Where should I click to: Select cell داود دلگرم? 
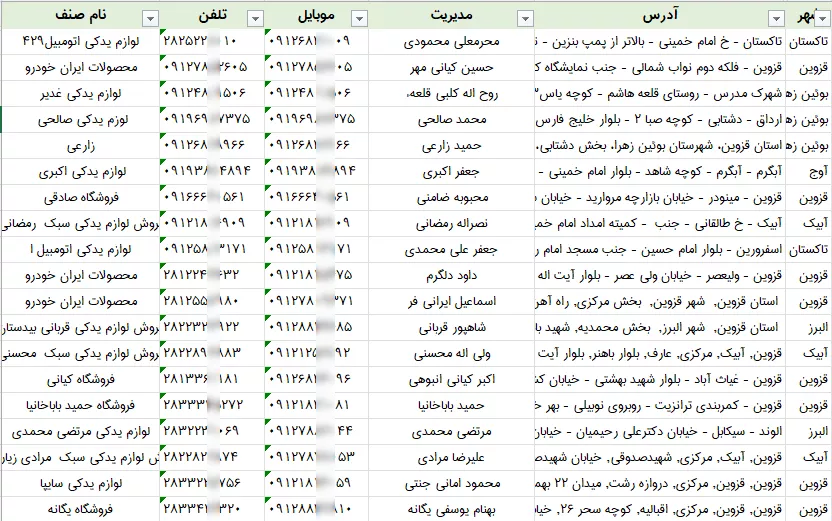[x=452, y=275]
